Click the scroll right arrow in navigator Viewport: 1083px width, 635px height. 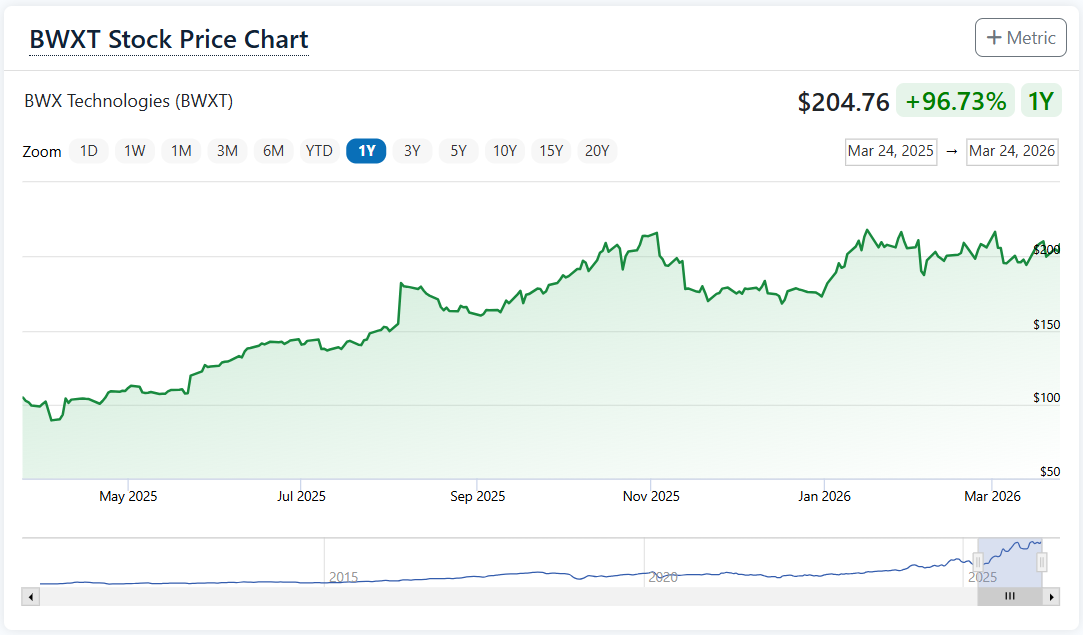1051,597
